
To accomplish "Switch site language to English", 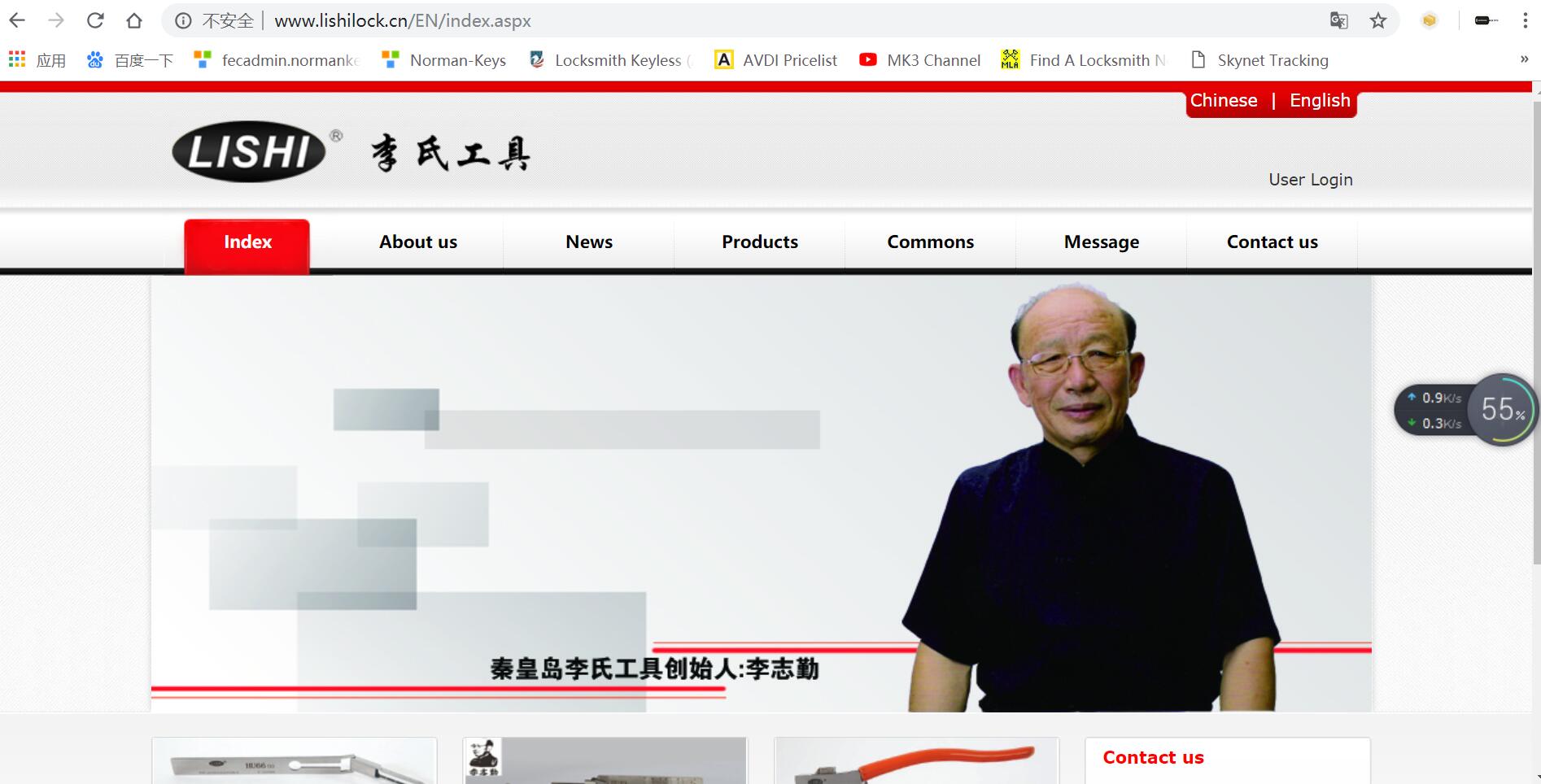I will 1320,101.
